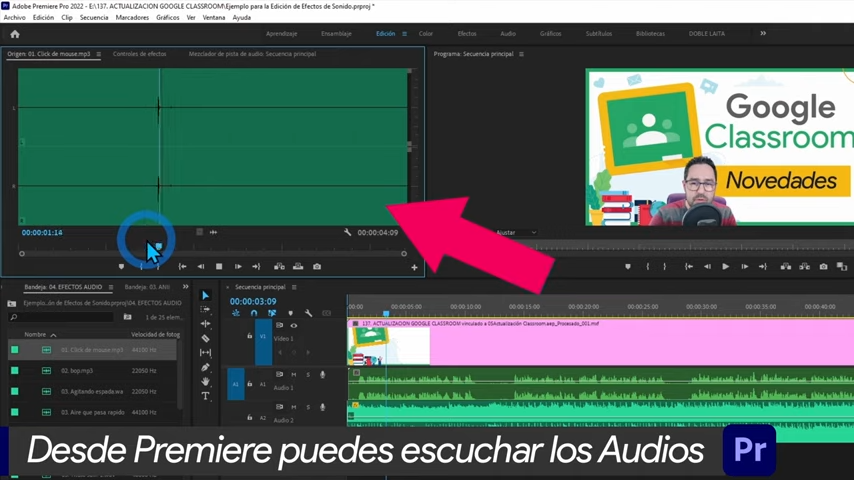Add marker in Source monitor

click(x=121, y=267)
